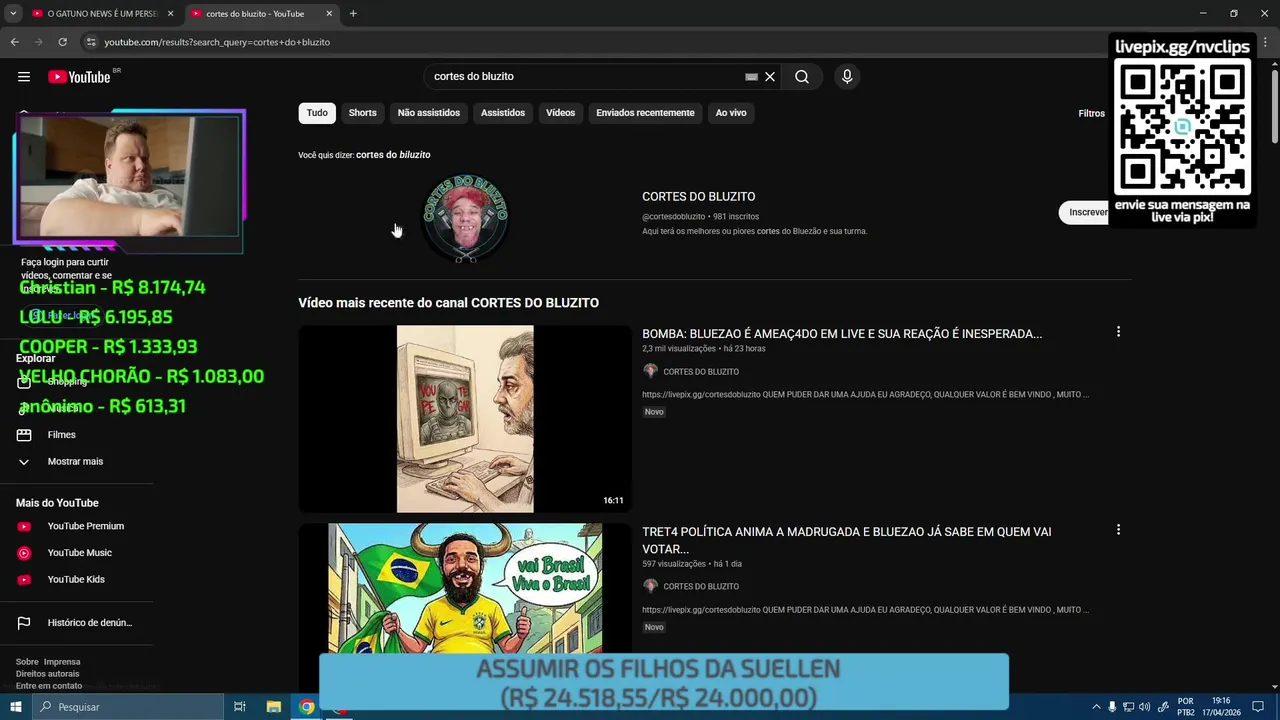Open the 'Sobre' footer link

coord(27,662)
